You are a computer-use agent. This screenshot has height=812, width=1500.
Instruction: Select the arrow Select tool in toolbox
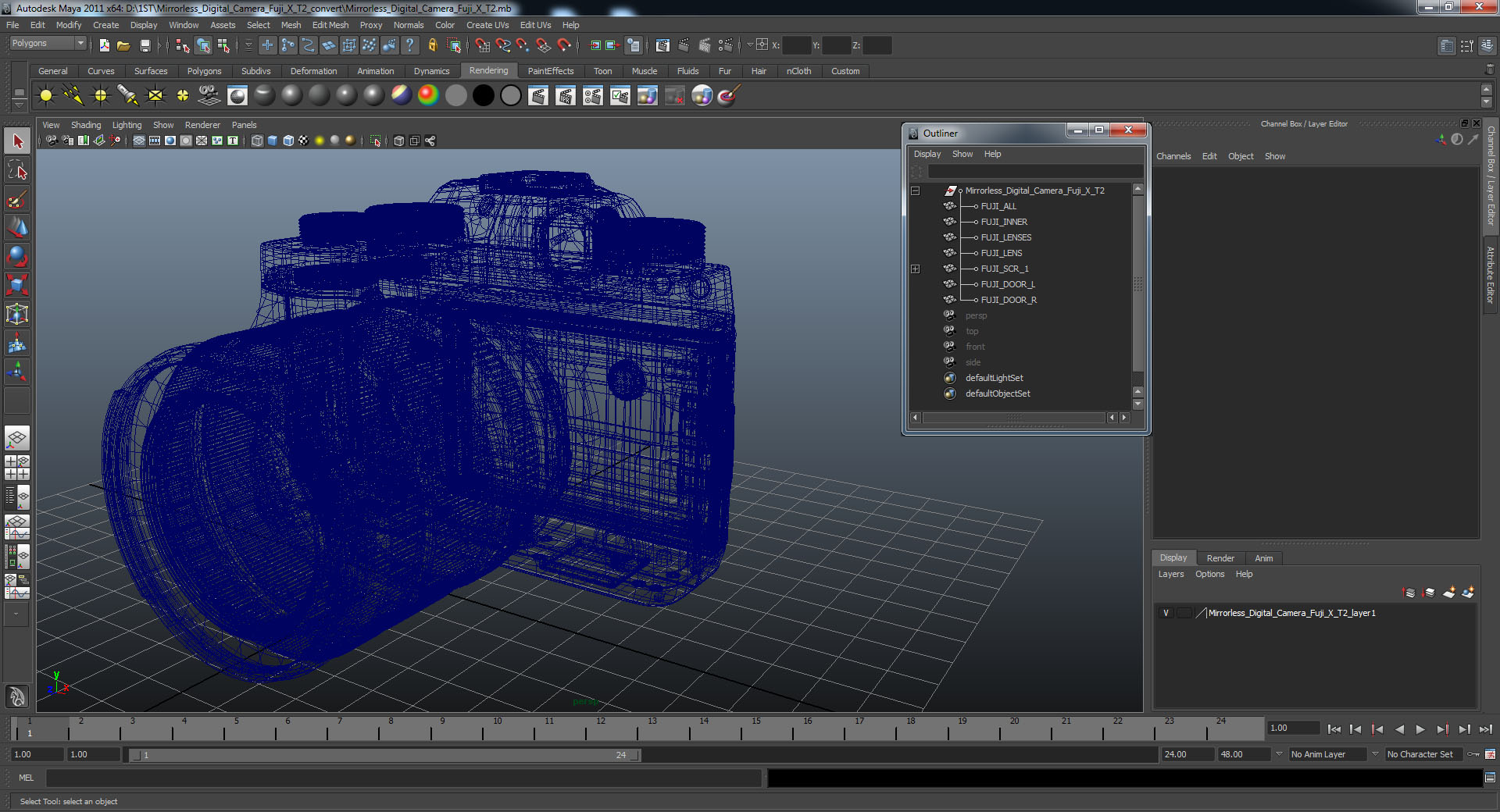point(17,141)
